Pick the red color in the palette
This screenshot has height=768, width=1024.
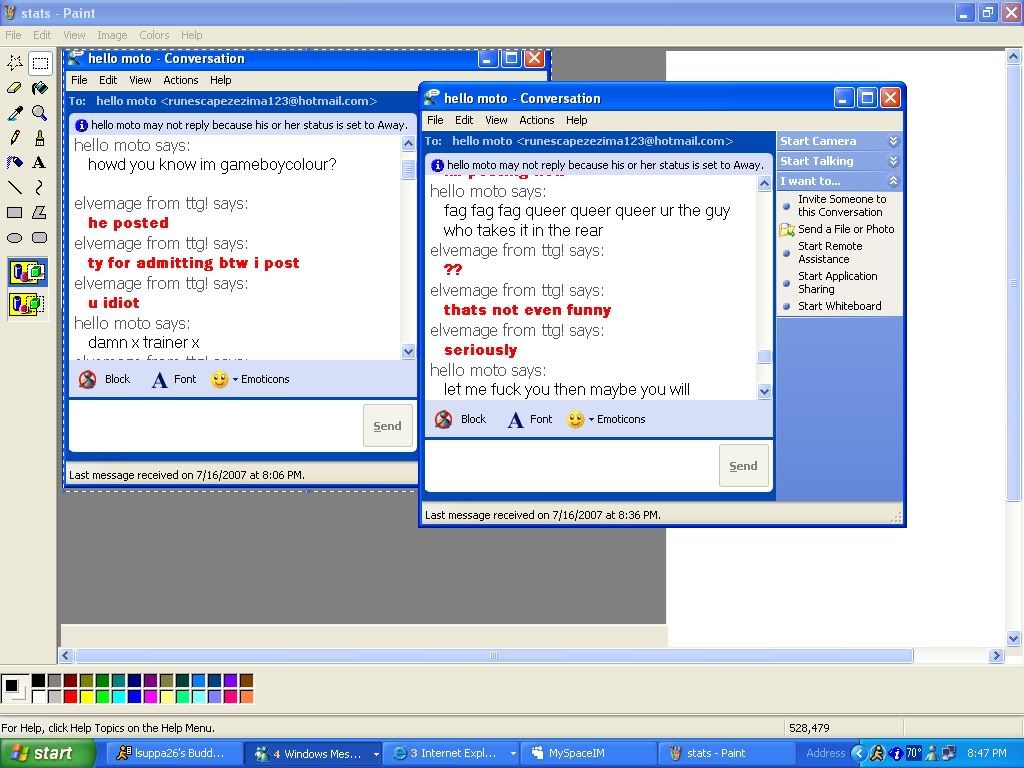click(70, 696)
